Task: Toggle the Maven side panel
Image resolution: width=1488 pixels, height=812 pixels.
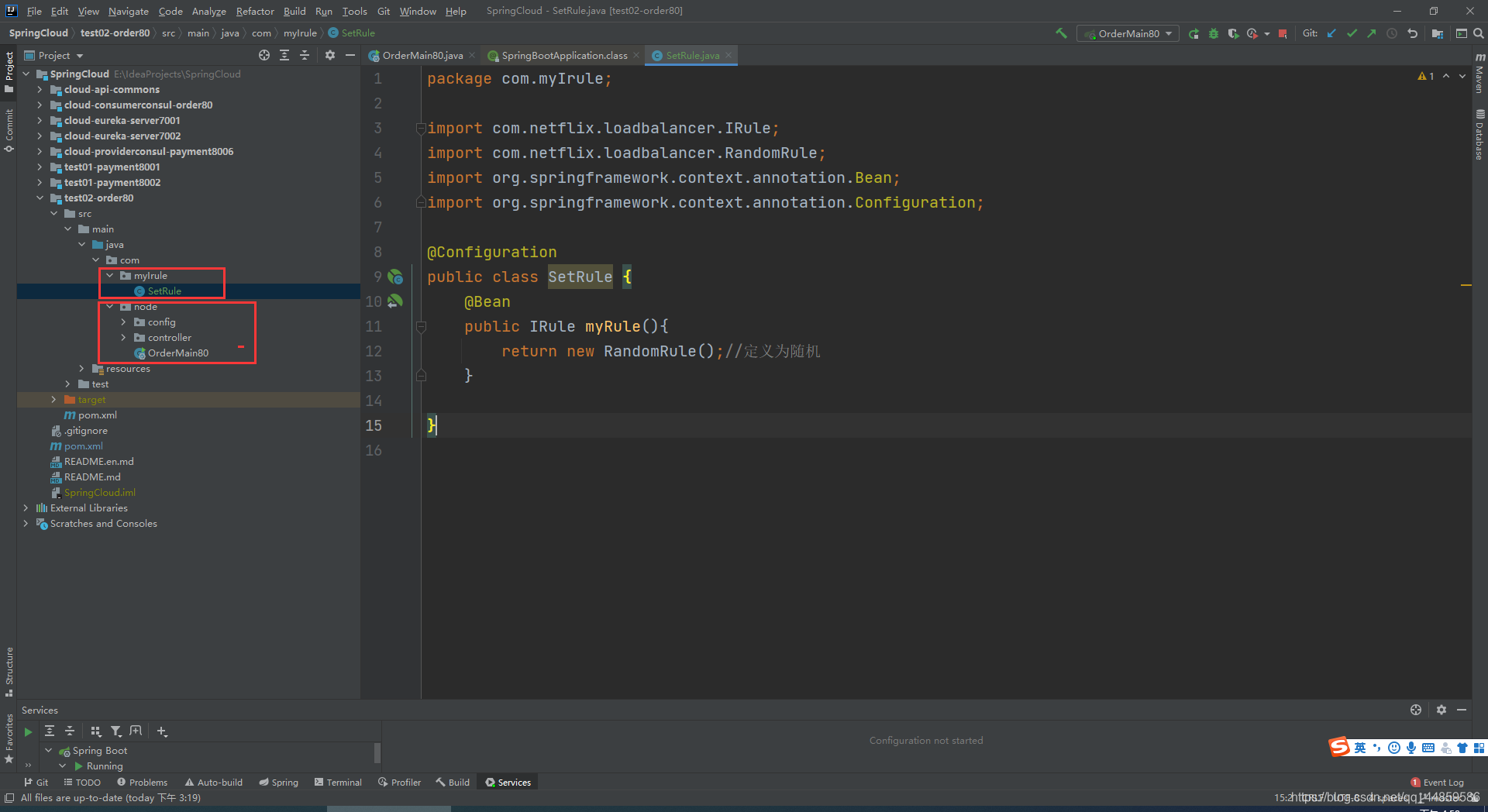Action: click(1479, 73)
